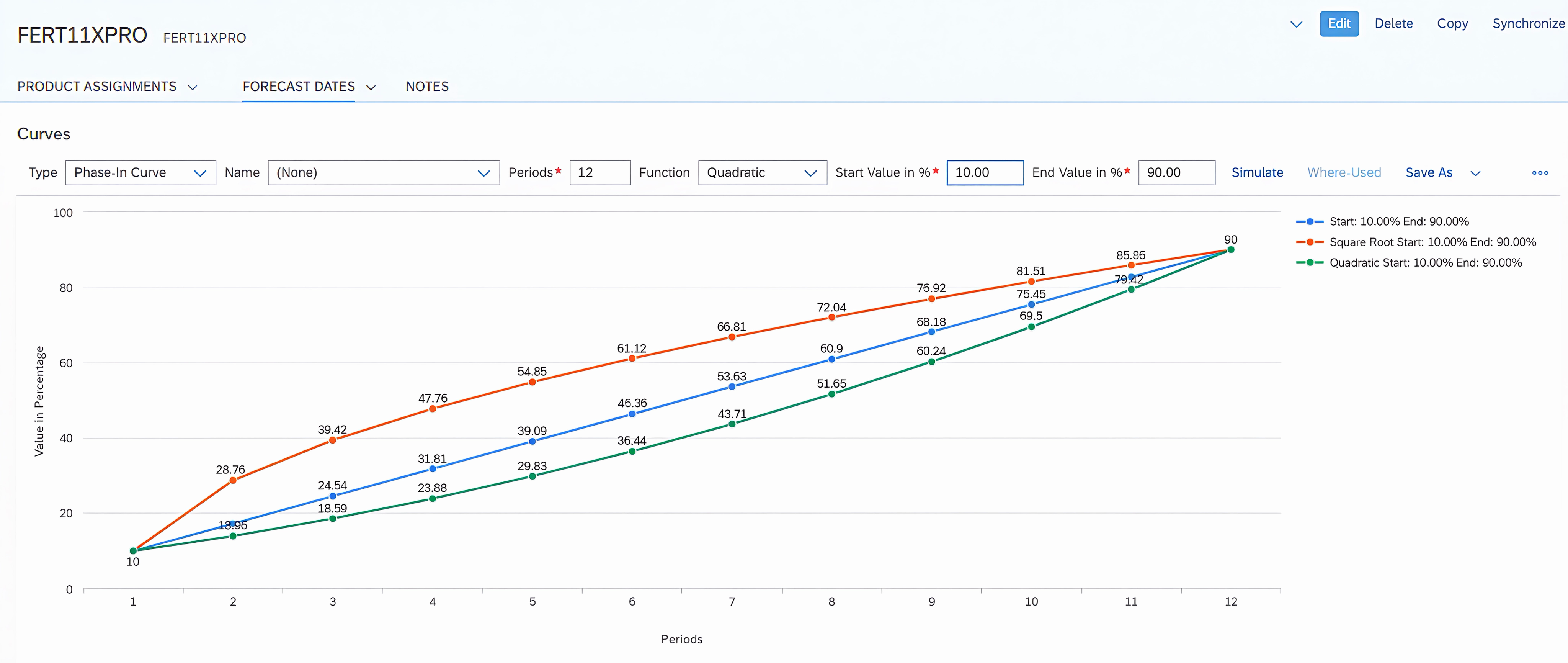
Task: Click the Copy button
Action: pos(1452,24)
